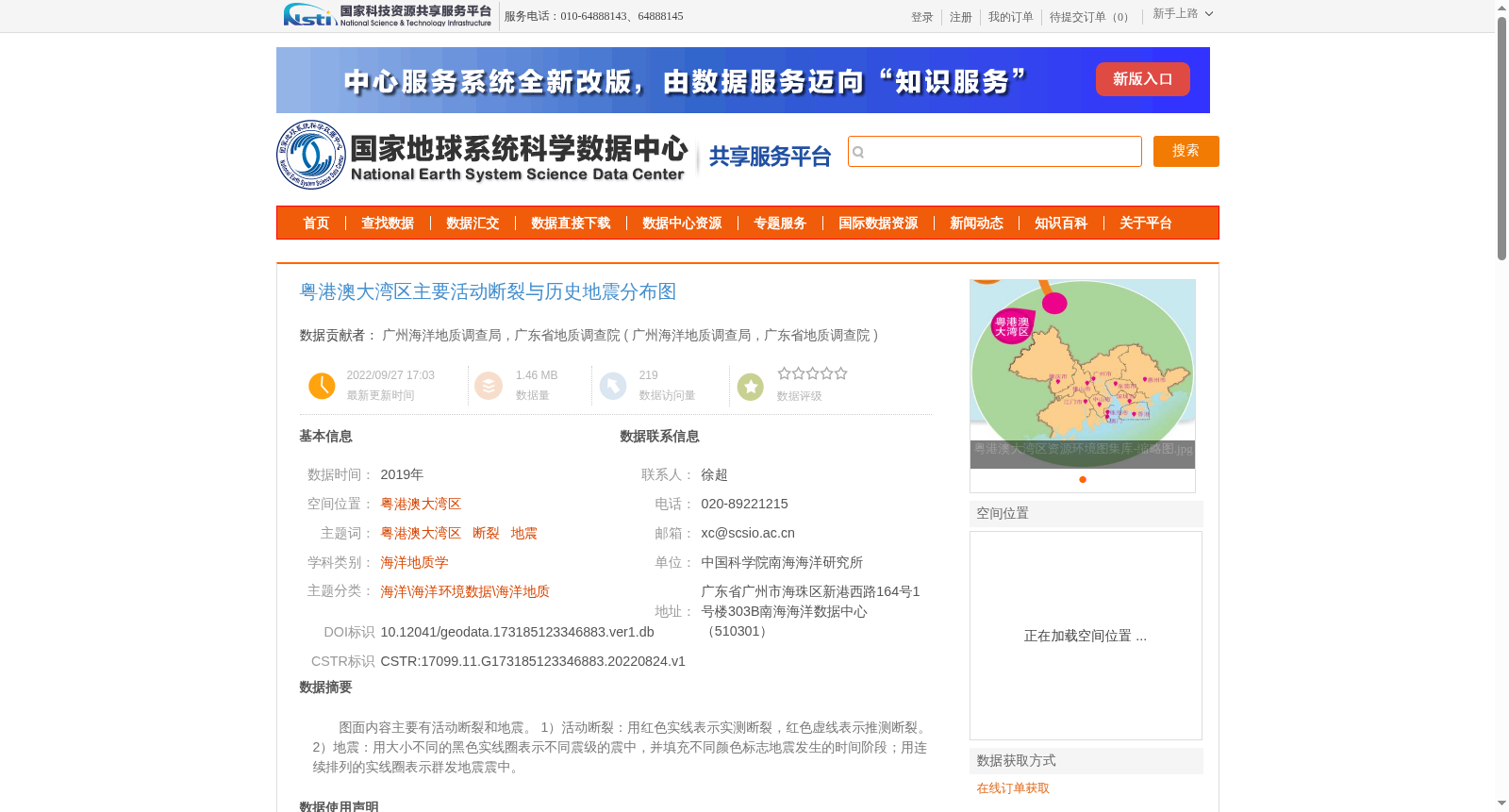The height and width of the screenshot is (812, 1509).
Task: Click the 搜索 search button
Action: 1186,151
